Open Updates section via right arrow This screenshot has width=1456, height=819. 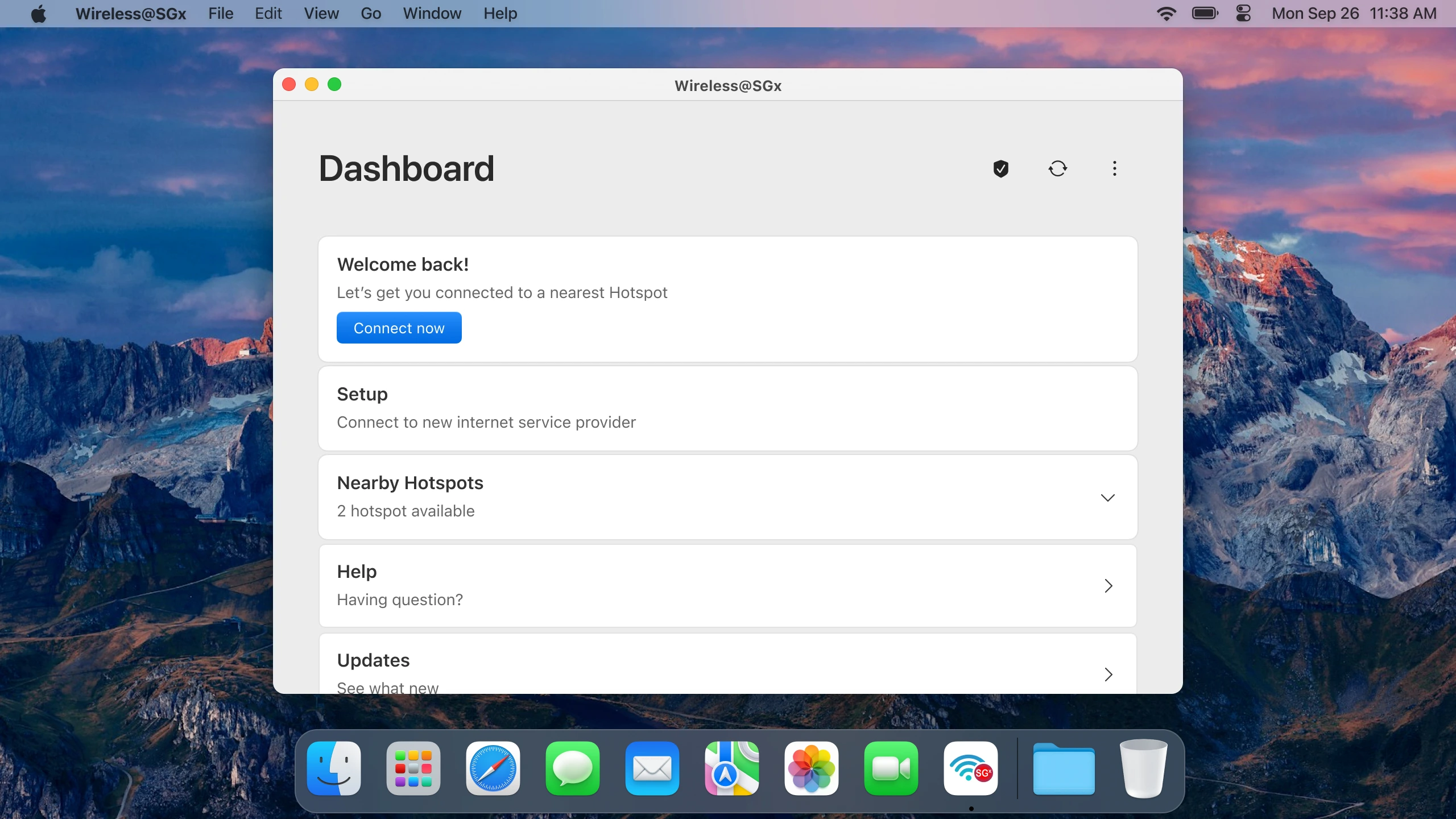(1108, 675)
